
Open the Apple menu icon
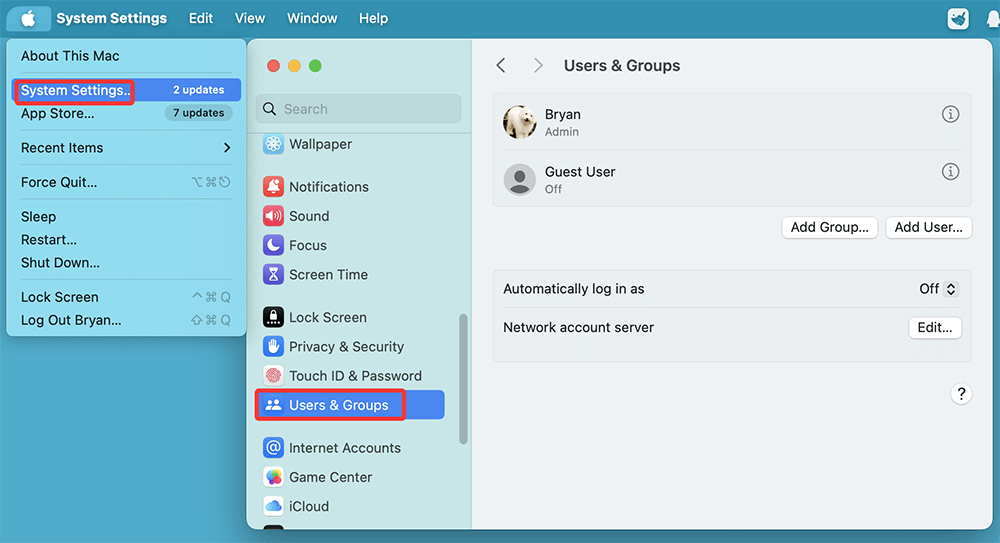28,19
